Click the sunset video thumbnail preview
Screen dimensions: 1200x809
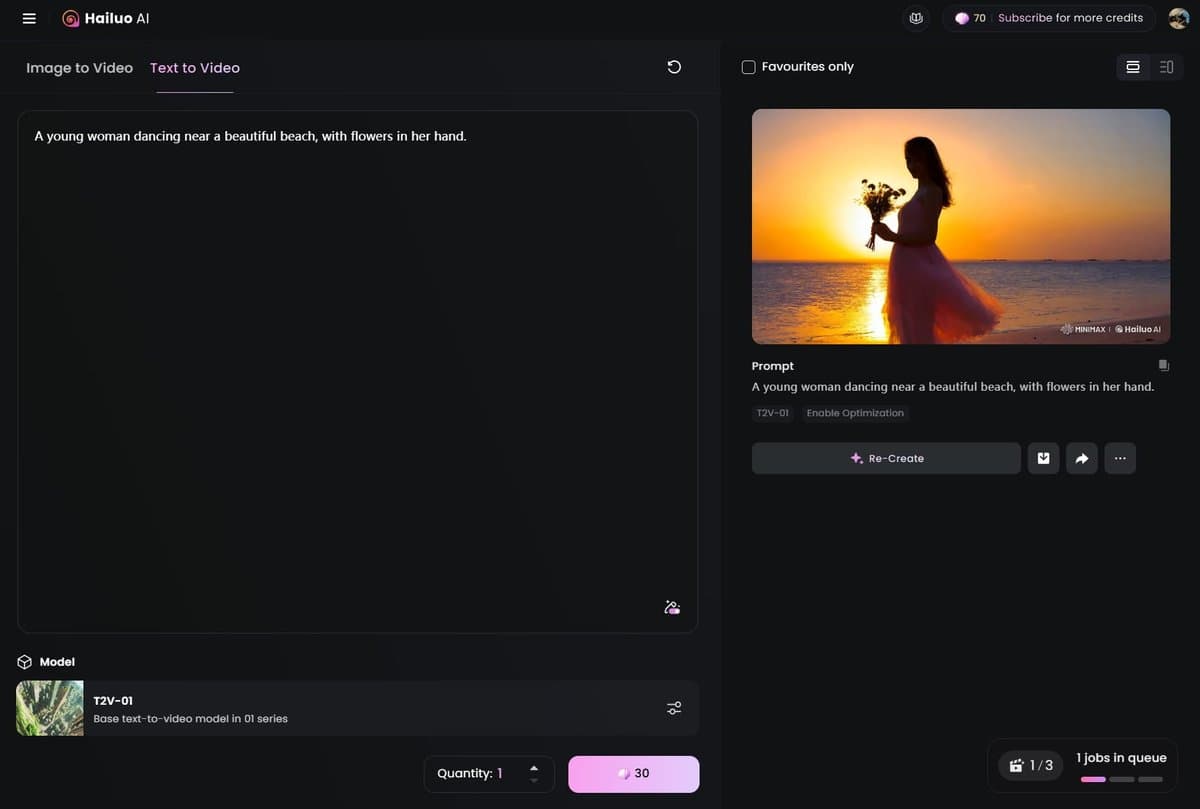point(960,226)
